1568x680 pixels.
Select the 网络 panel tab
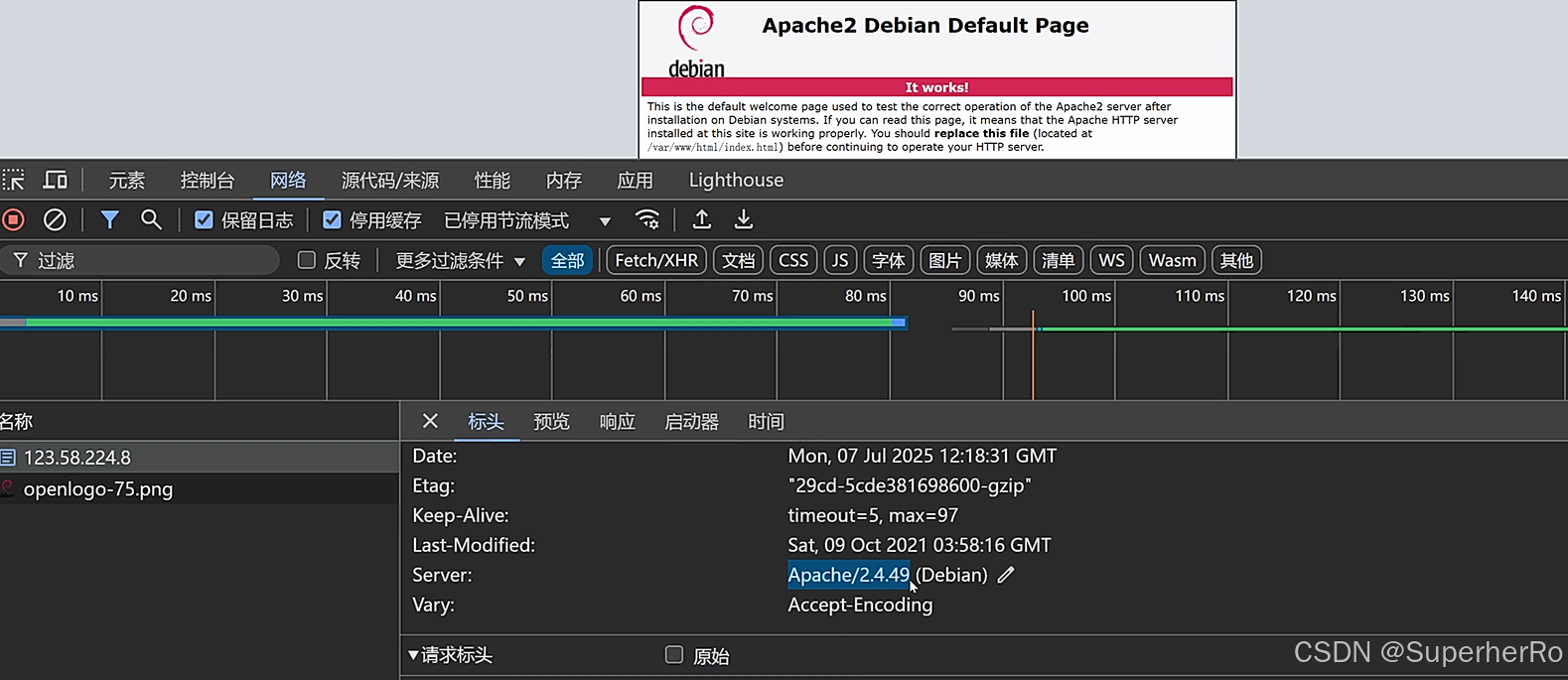288,180
